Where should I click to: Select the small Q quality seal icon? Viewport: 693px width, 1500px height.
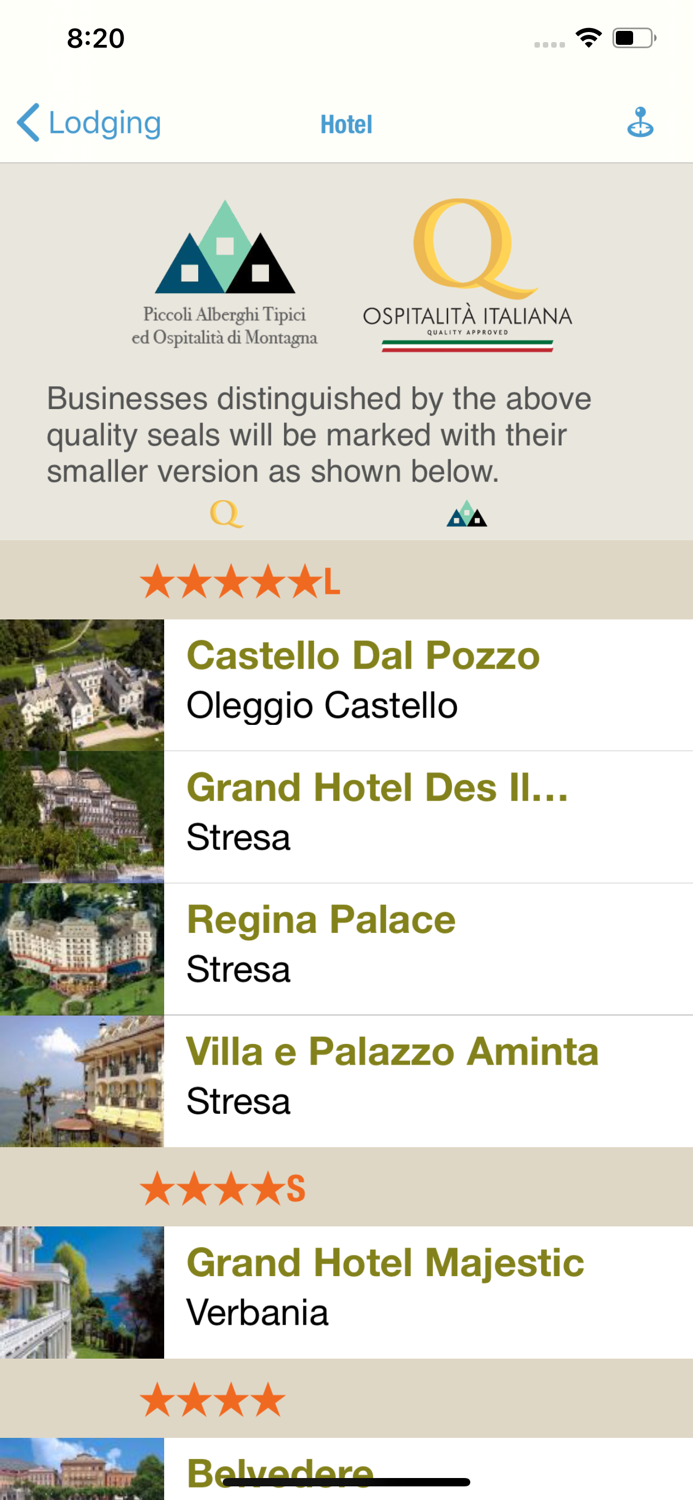[227, 513]
